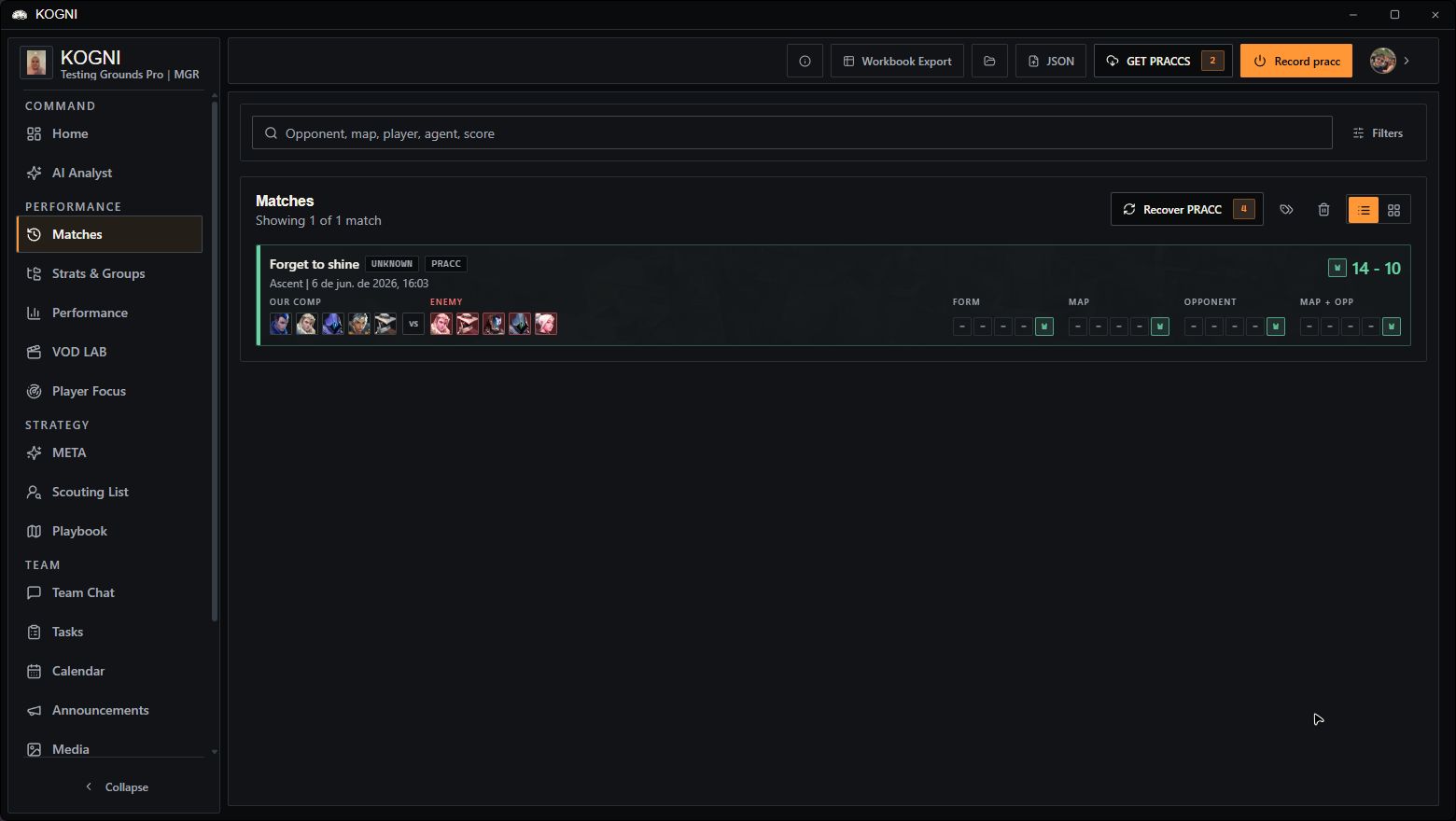Click the win marker under MAP
Viewport: 1456px width, 821px height.
(1160, 327)
